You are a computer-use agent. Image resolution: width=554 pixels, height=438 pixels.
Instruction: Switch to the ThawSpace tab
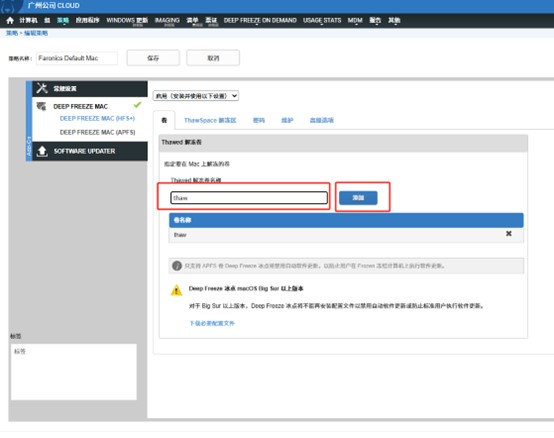coord(210,120)
